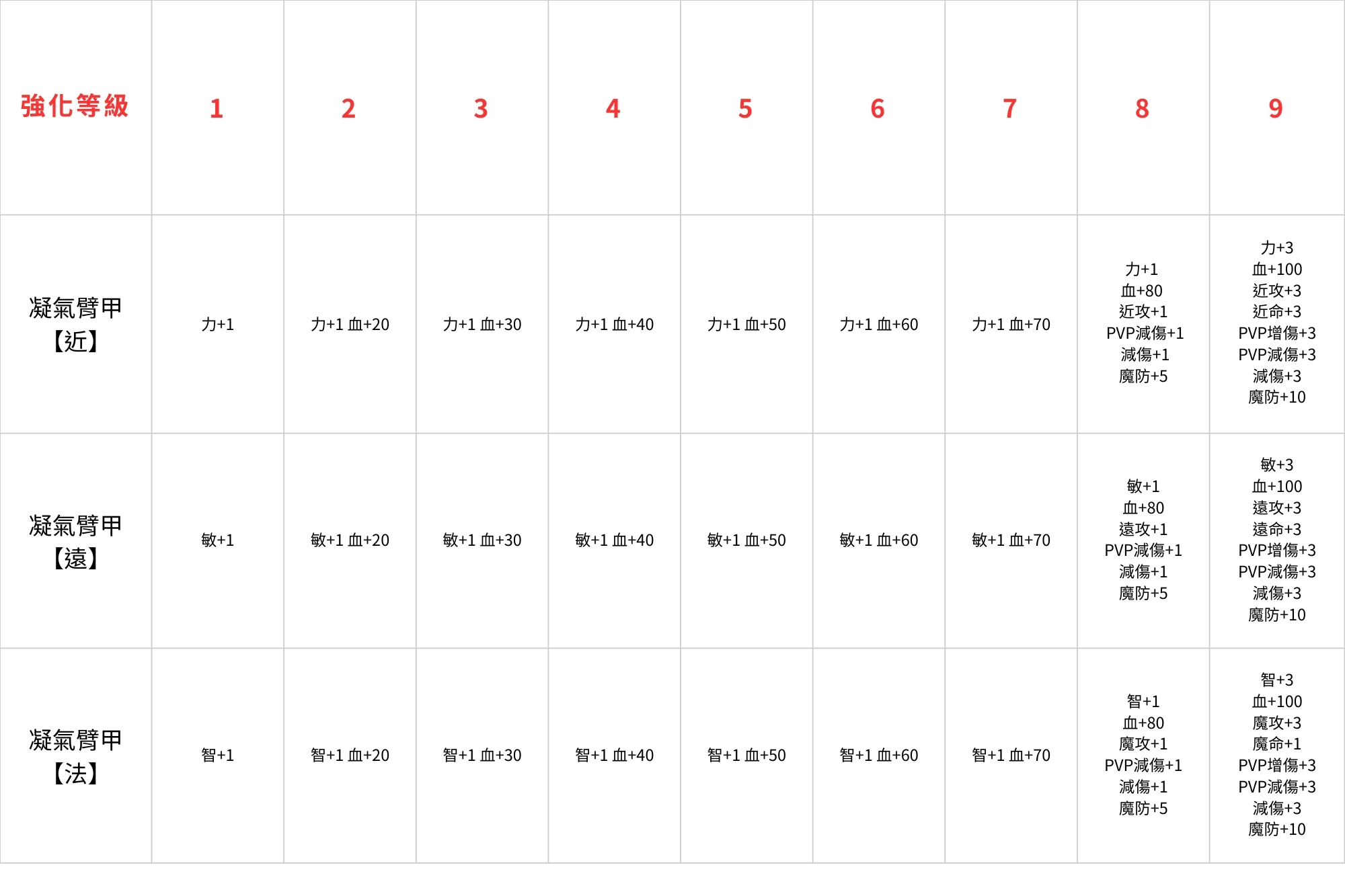
Task: Select the 凝氣臂甲【法】 row label
Action: [75, 756]
